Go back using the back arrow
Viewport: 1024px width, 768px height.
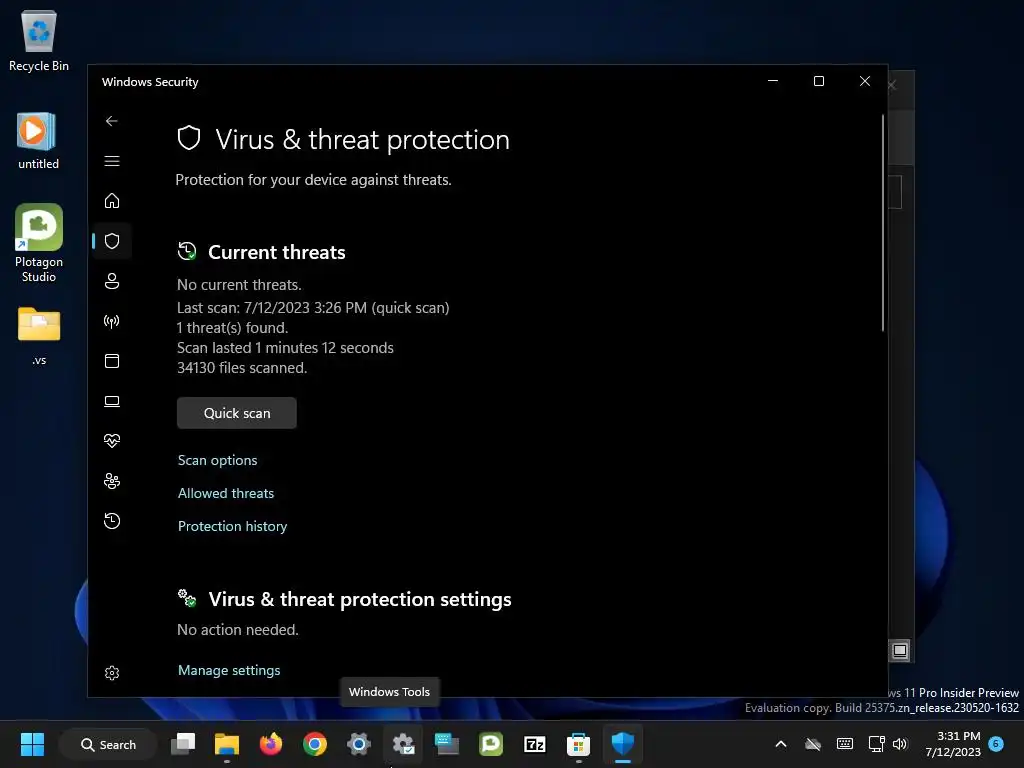tap(112, 121)
